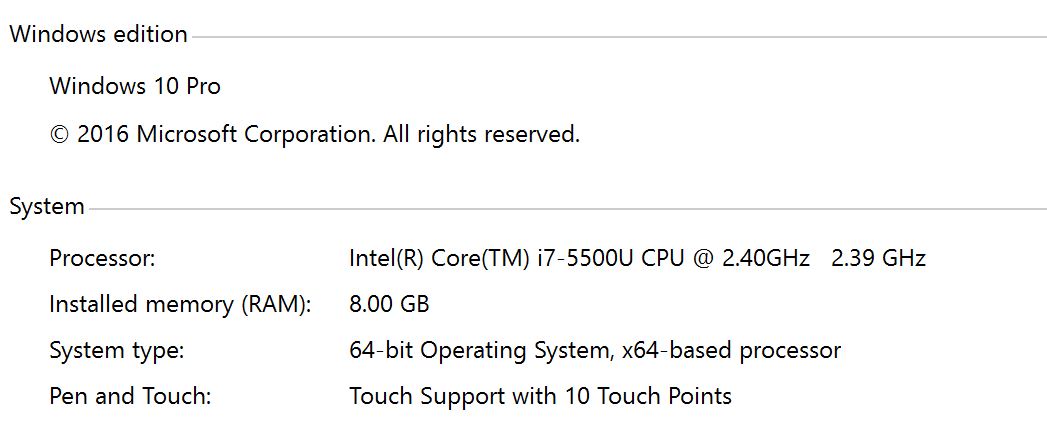Click the copyright symbol before 2016
1047x445 pixels.
pyautogui.click(x=59, y=134)
